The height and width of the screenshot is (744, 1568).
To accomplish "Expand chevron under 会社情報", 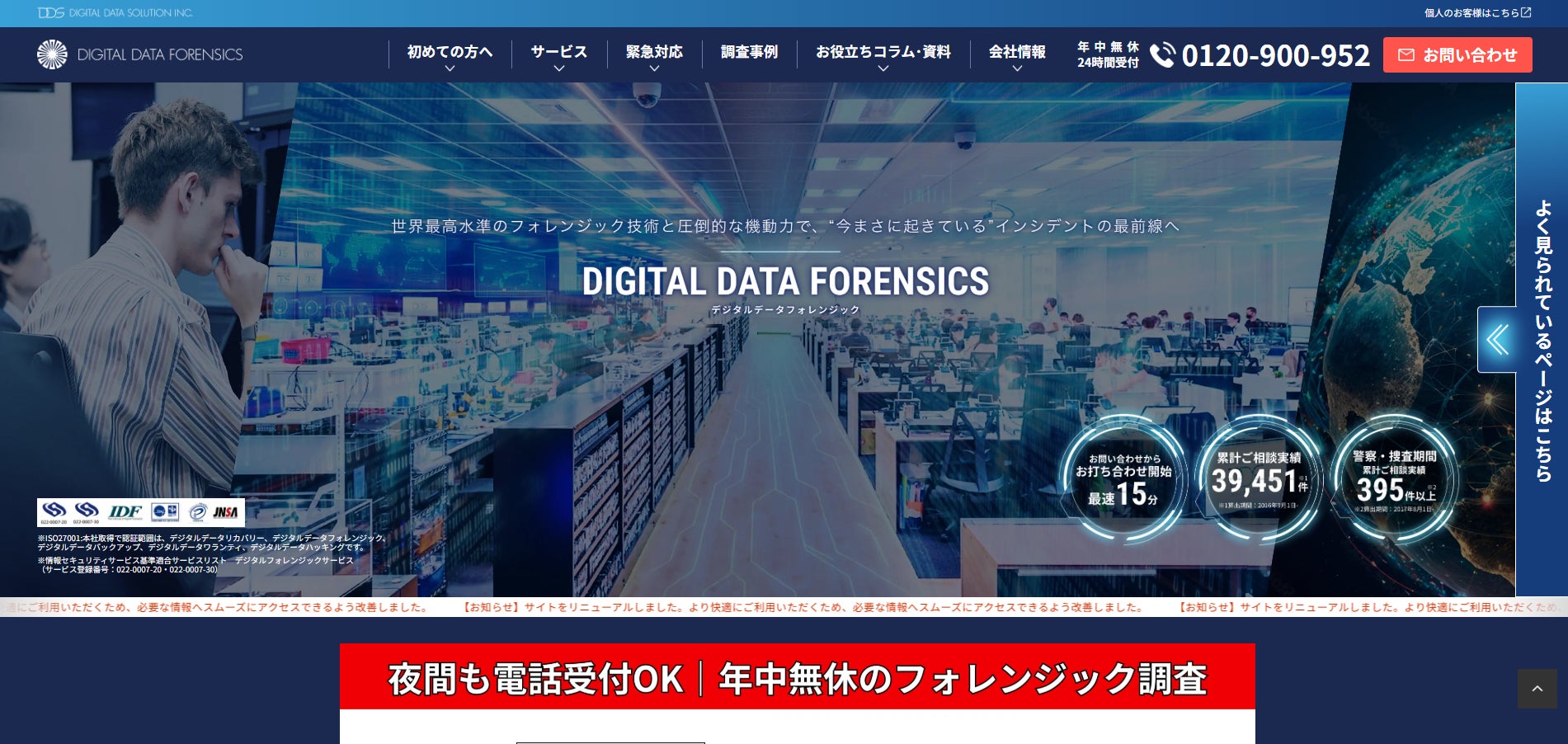I will (x=1017, y=68).
